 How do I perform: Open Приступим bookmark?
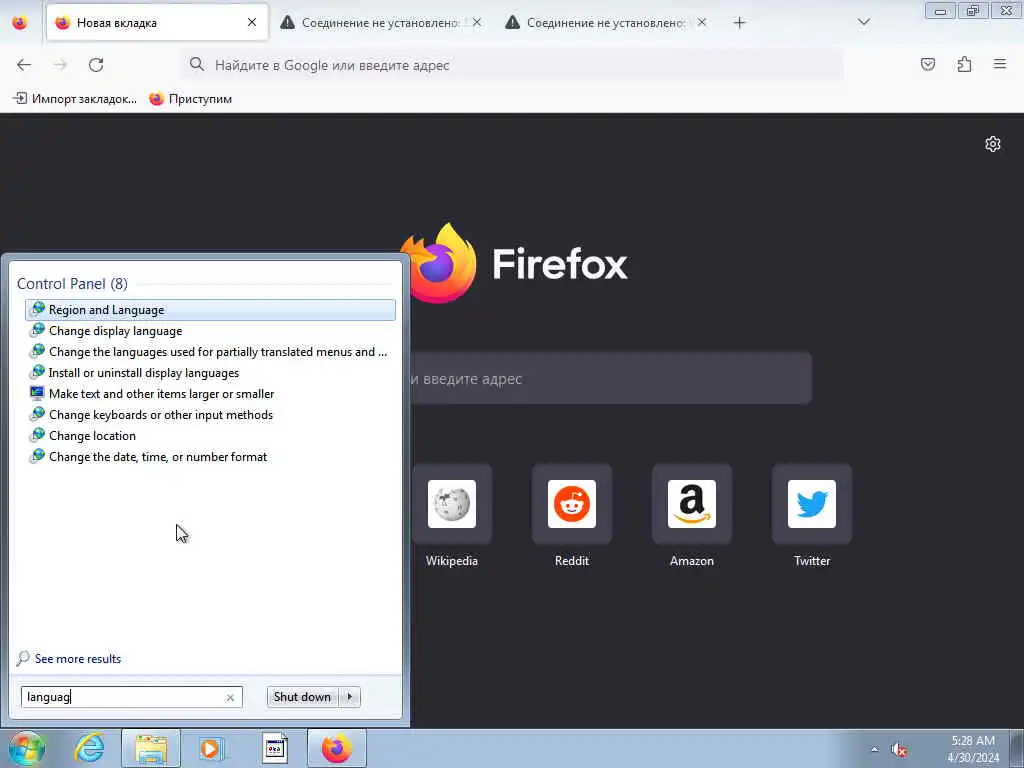click(x=191, y=99)
